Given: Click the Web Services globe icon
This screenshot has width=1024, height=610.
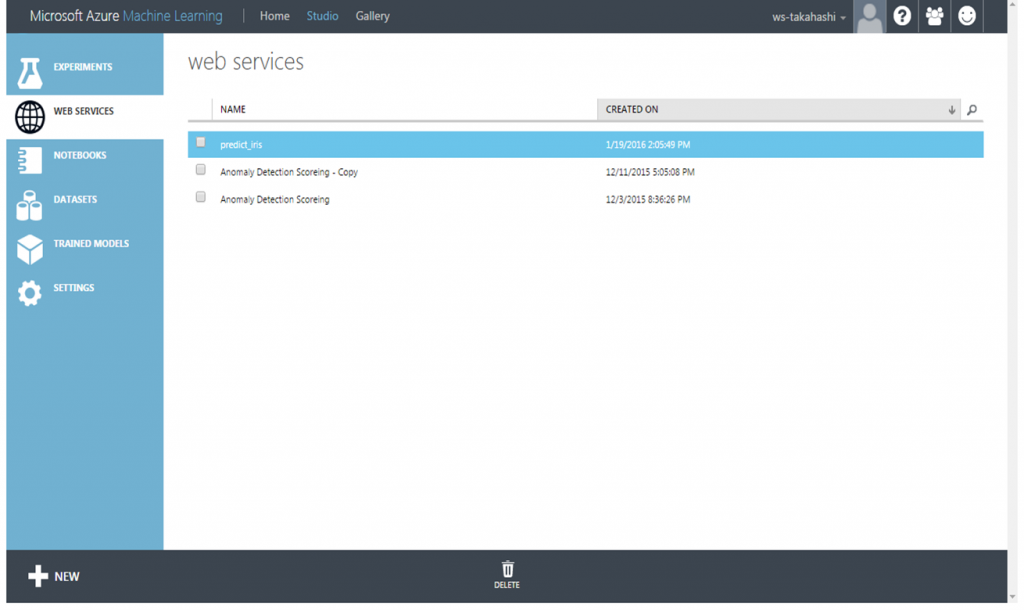Looking at the screenshot, I should [x=30, y=117].
